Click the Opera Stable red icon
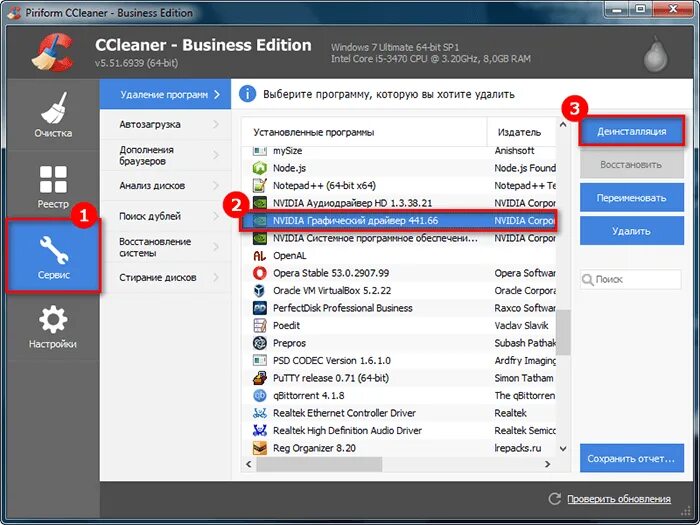 click(x=259, y=273)
